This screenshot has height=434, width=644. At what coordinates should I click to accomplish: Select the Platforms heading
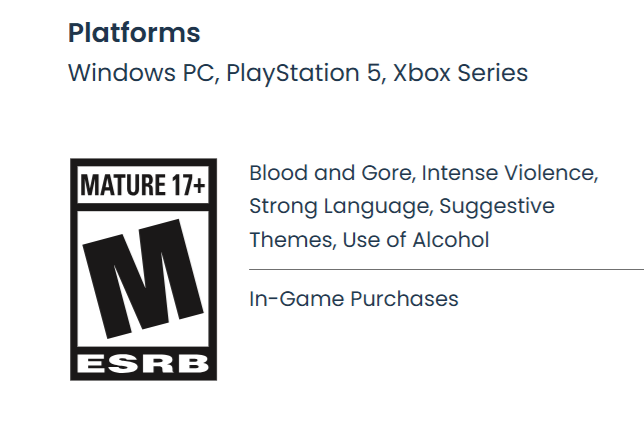134,32
